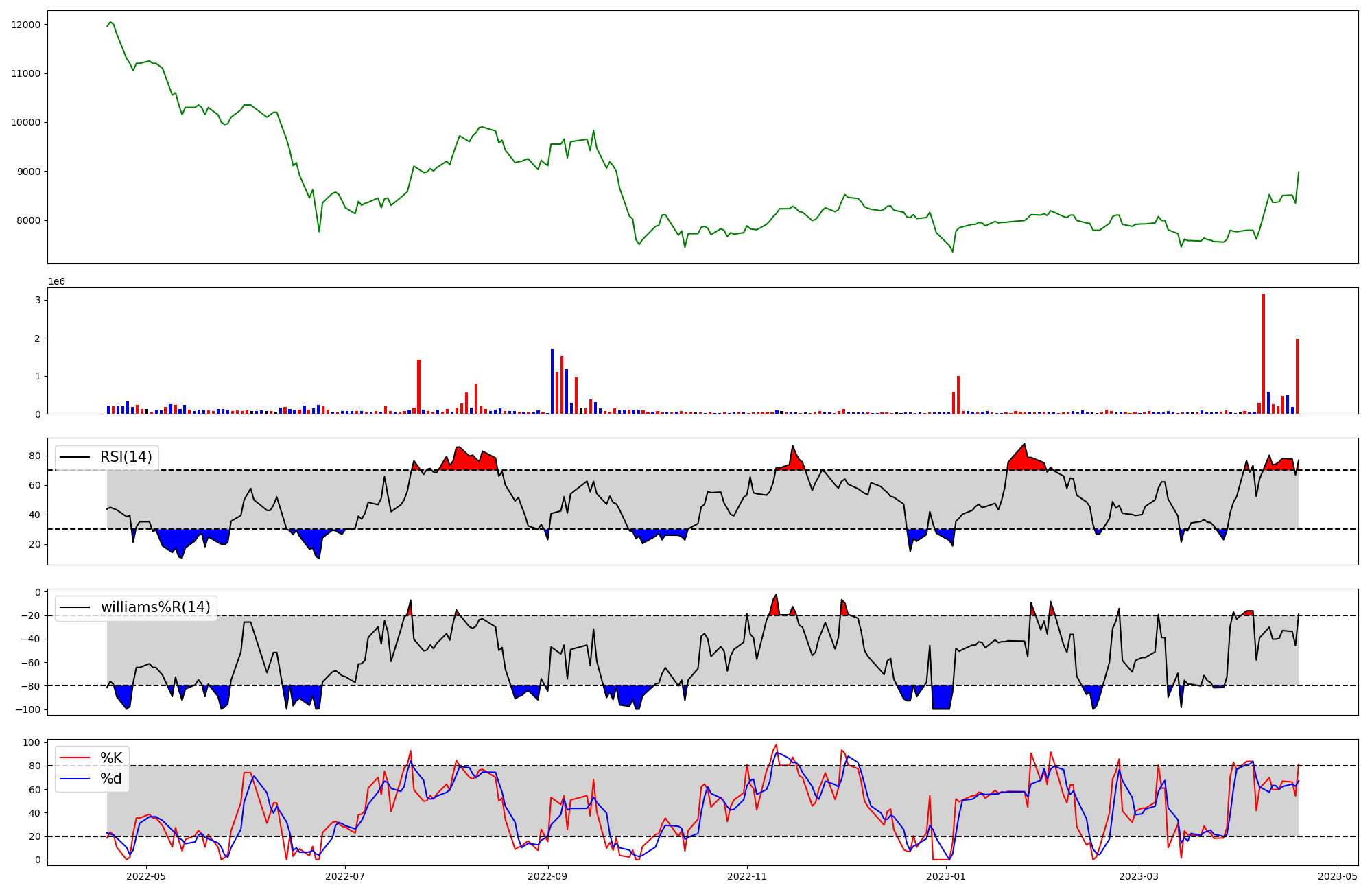Click the %K legend label
The image size is (1372, 892).
(111, 758)
